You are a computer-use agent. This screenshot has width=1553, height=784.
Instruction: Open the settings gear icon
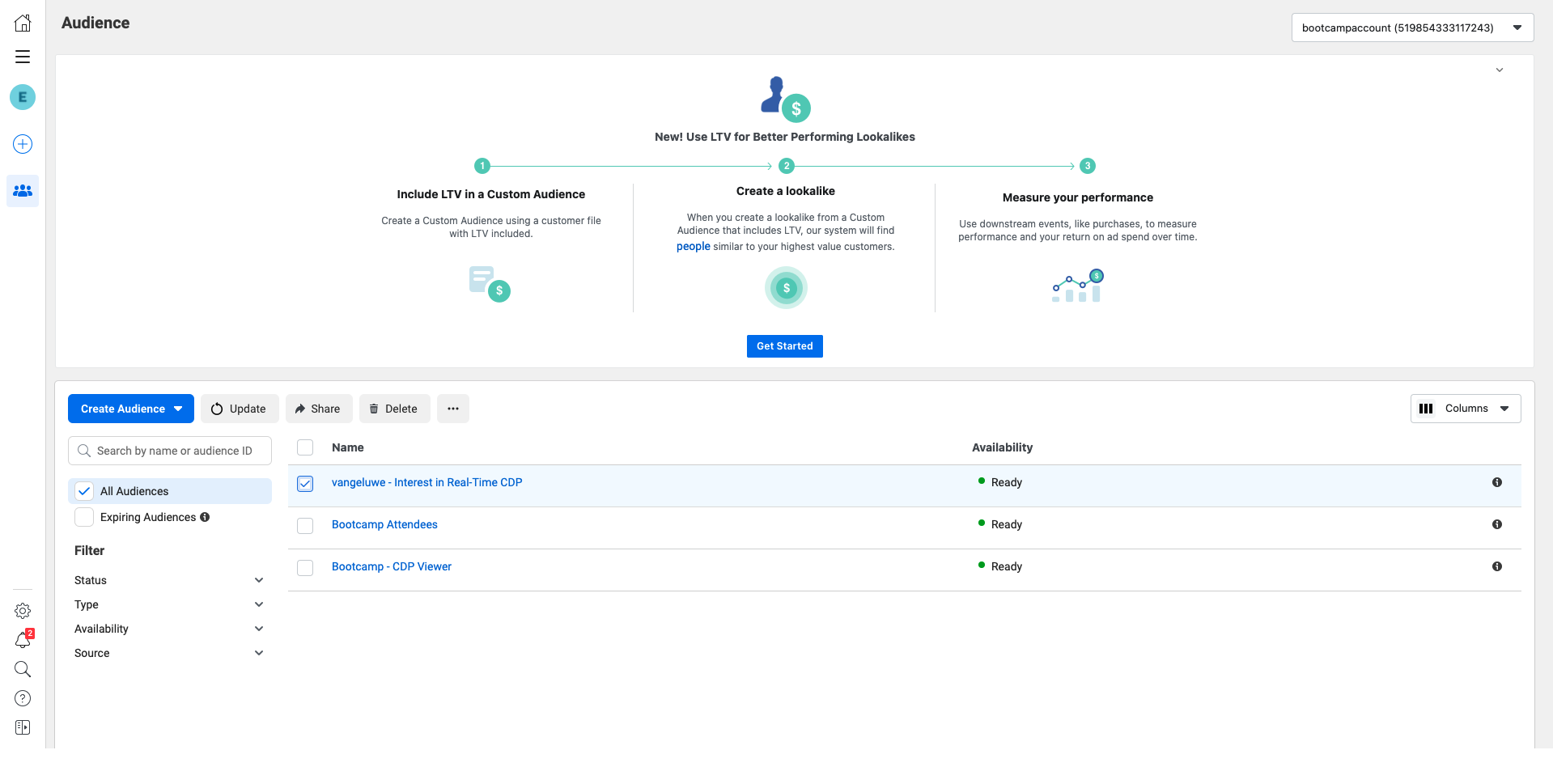tap(23, 611)
